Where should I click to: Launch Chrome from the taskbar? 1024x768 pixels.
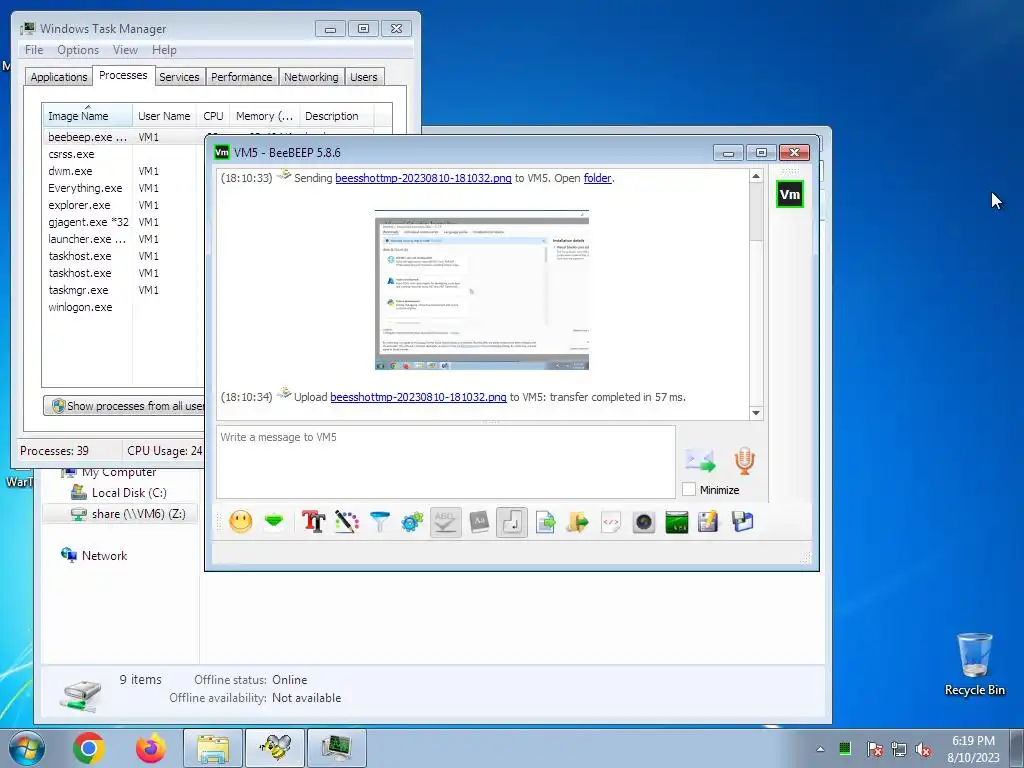click(x=89, y=748)
